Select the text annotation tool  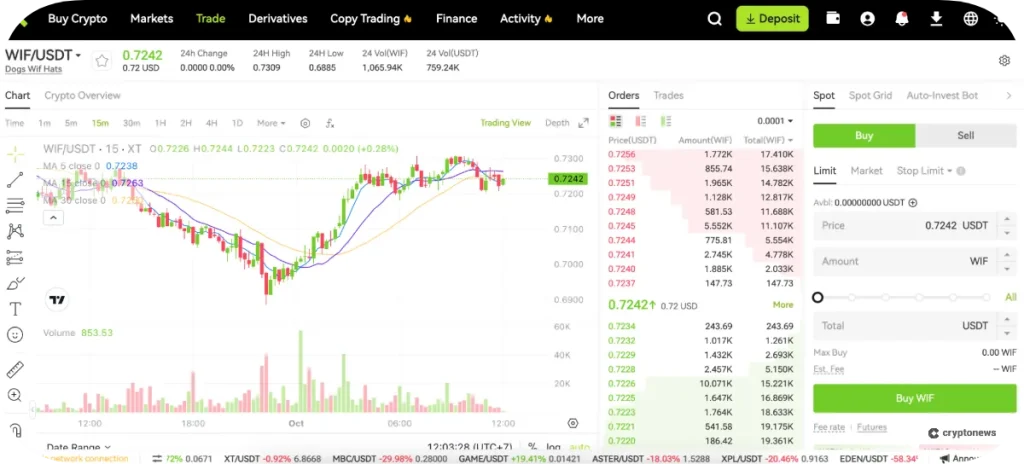click(x=15, y=309)
